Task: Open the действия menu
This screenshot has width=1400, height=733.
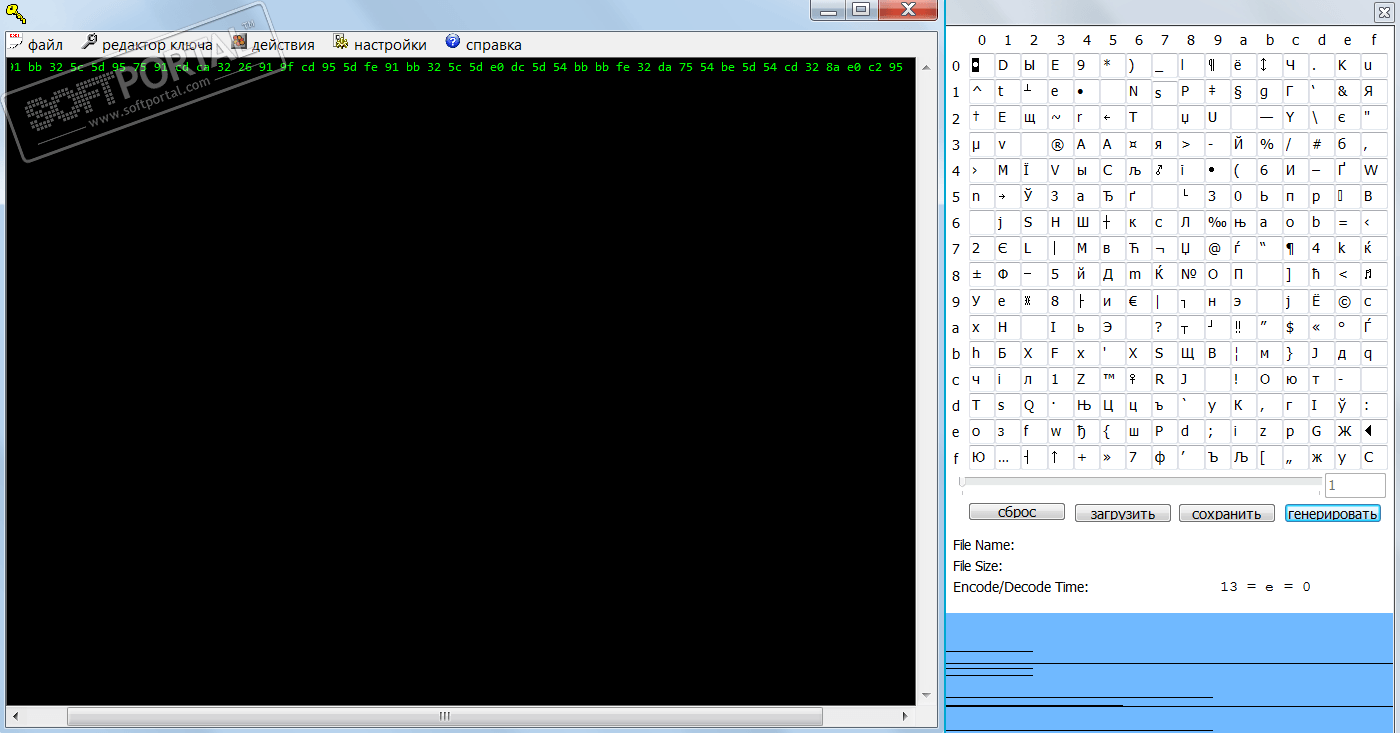Action: [x=273, y=44]
